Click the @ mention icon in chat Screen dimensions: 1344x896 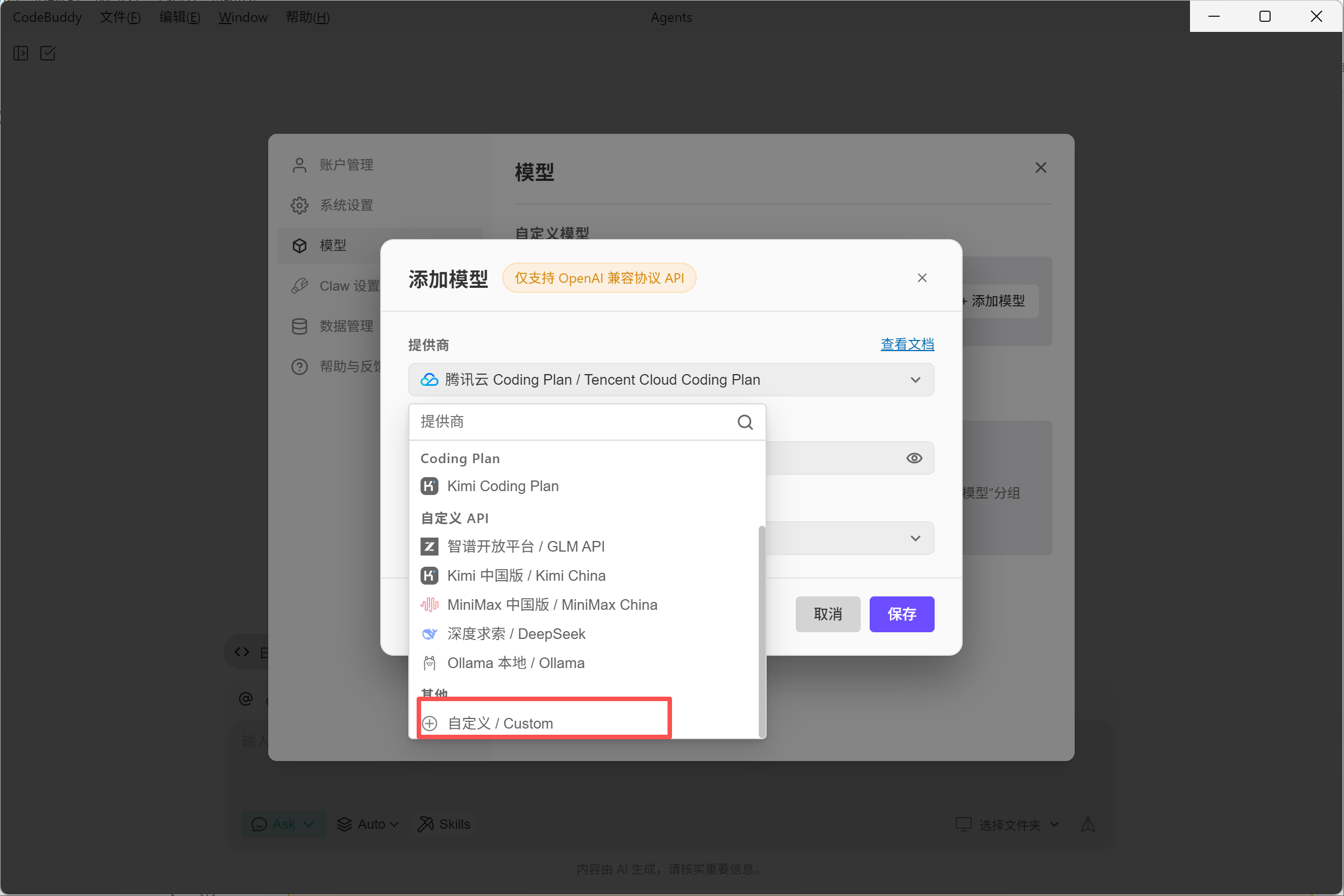click(x=246, y=699)
